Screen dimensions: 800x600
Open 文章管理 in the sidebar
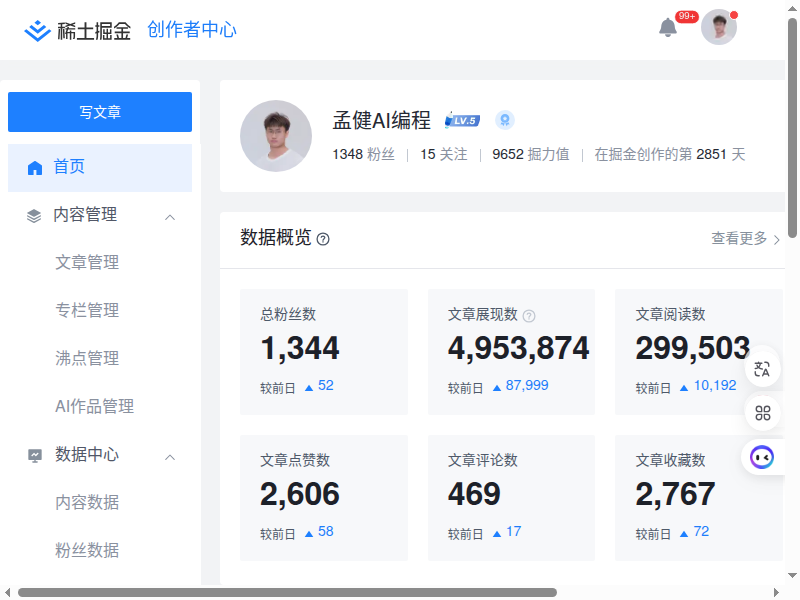(x=87, y=263)
